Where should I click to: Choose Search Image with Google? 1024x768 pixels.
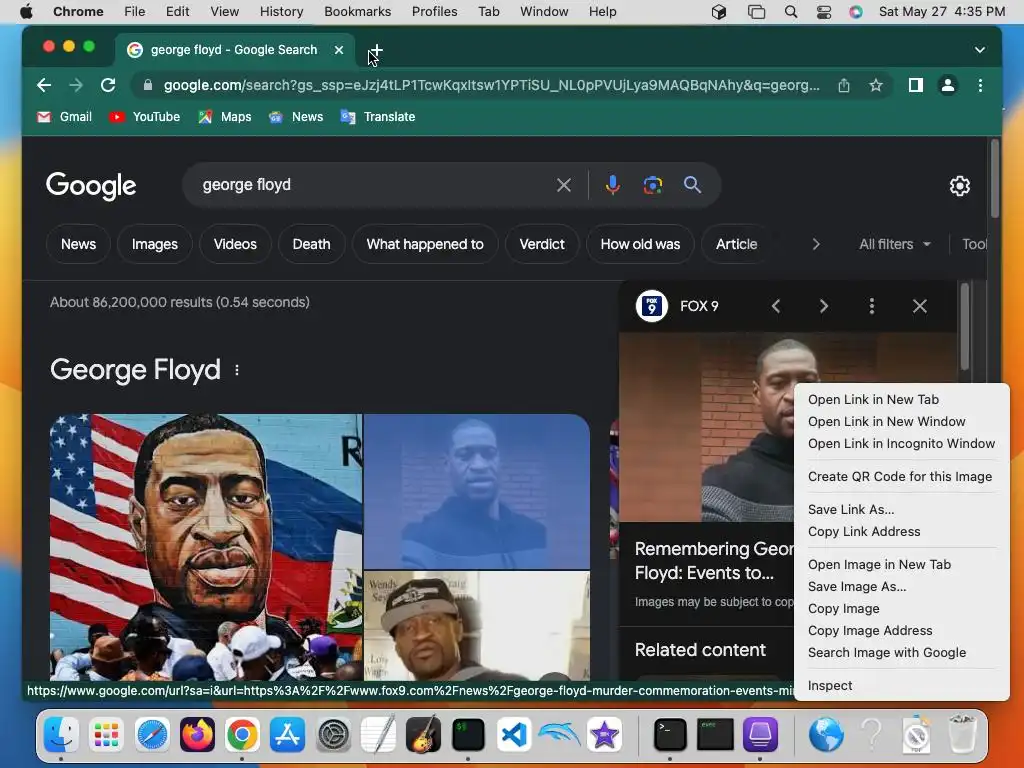coord(887,653)
